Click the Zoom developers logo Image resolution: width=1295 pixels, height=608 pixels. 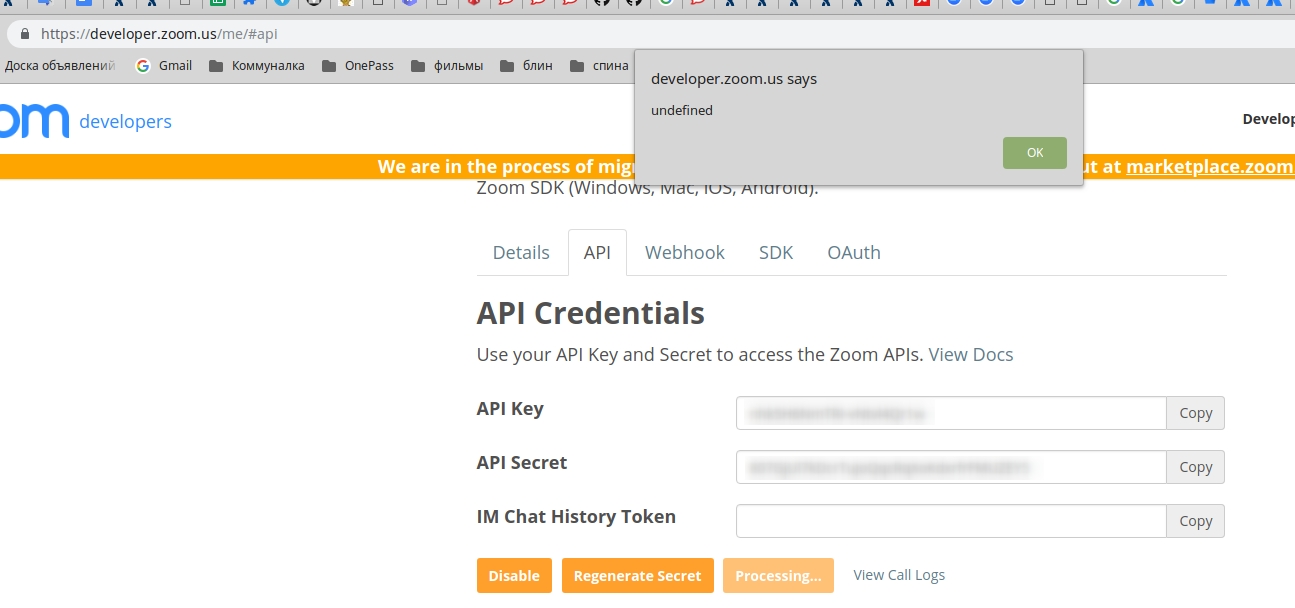[86, 121]
